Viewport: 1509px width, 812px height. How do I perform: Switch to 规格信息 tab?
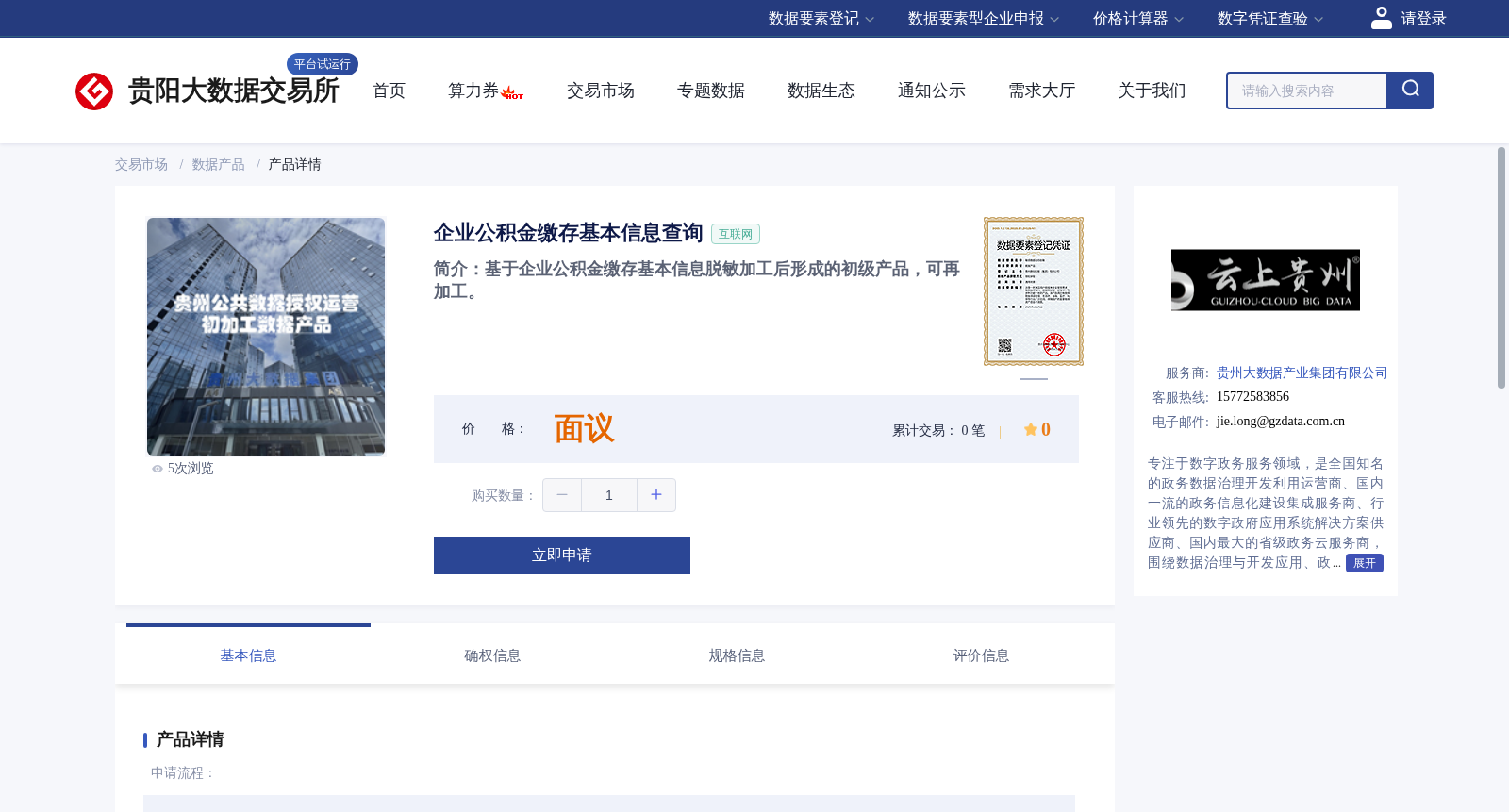[737, 655]
